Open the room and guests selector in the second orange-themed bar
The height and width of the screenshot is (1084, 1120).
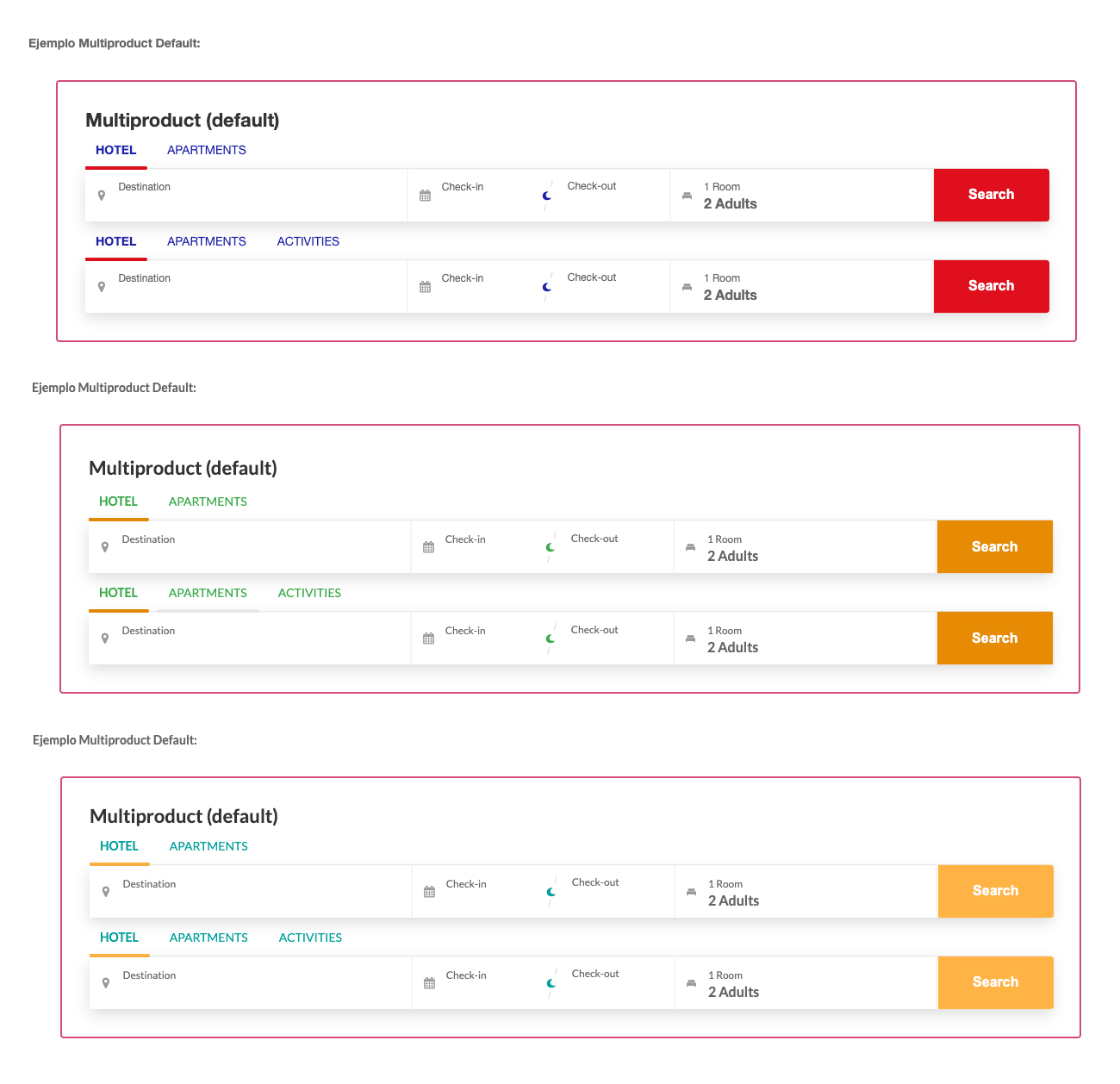[806, 639]
